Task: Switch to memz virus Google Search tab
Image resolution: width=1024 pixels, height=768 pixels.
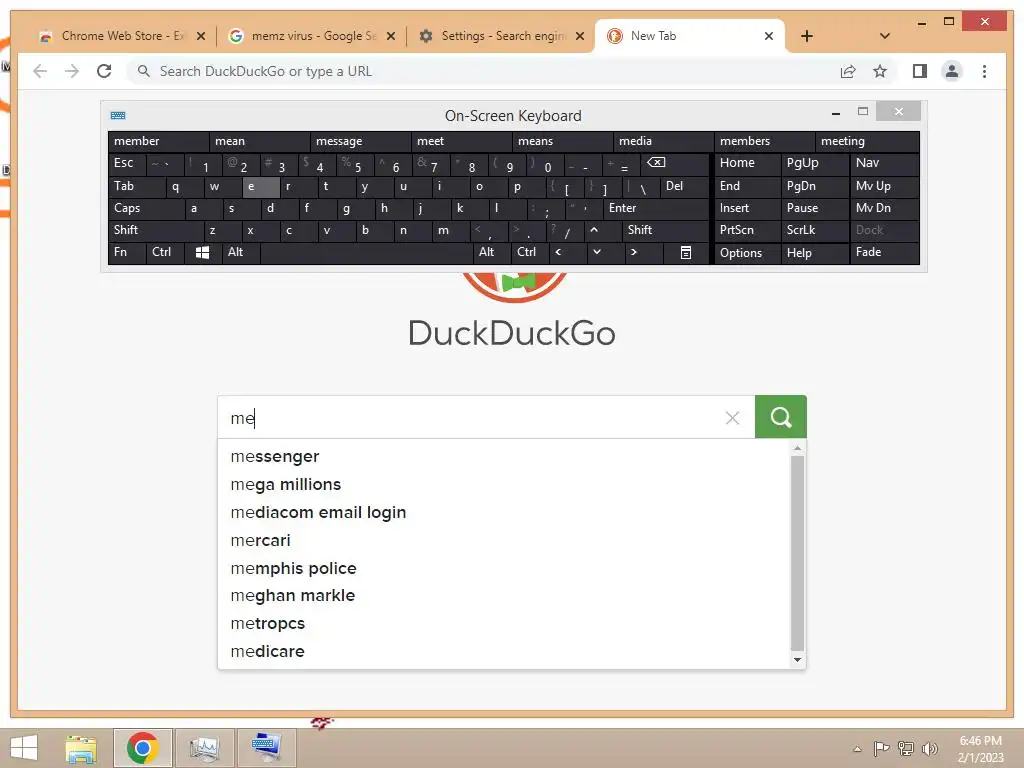Action: (x=312, y=36)
